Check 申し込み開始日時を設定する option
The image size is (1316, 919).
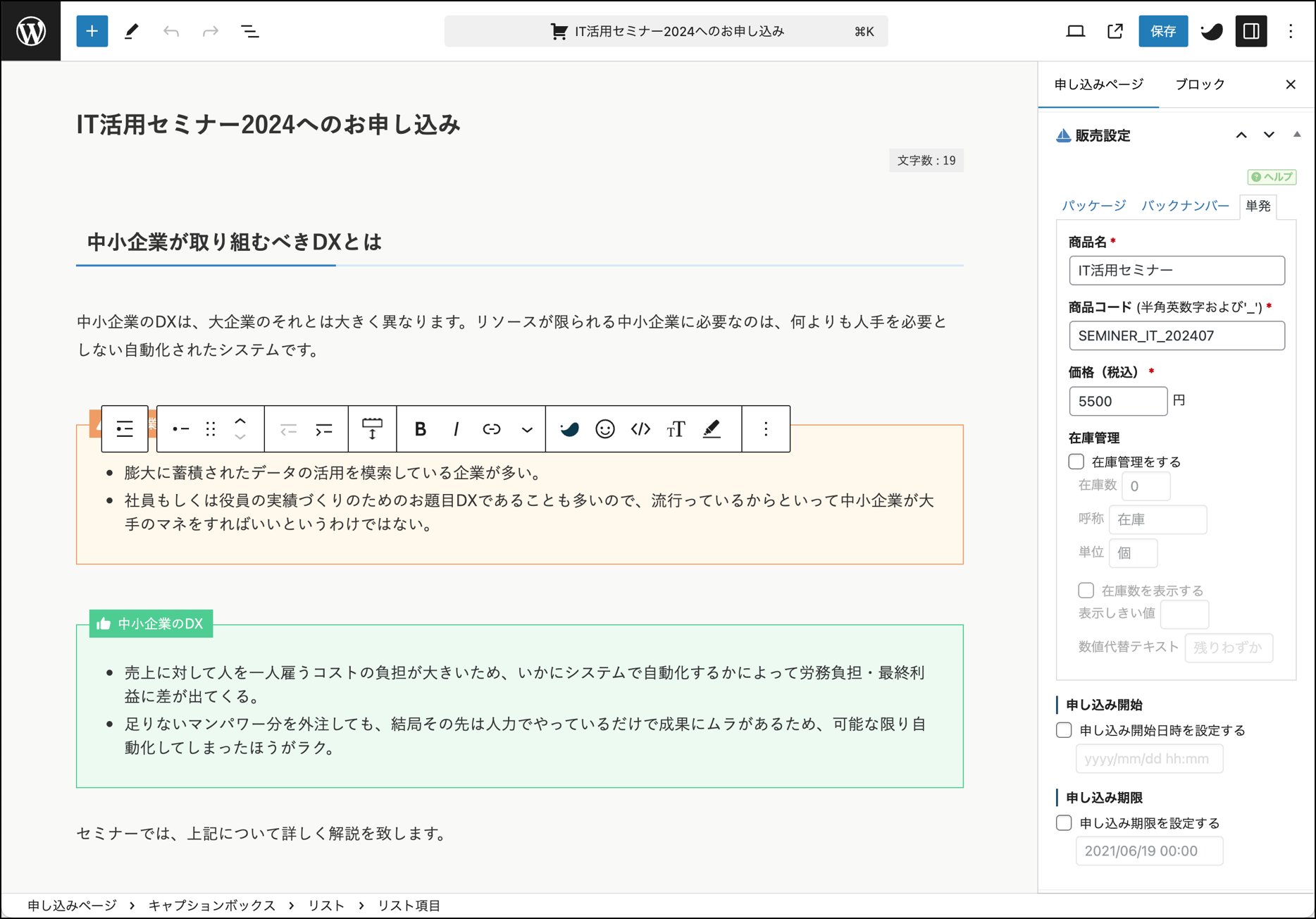(x=1064, y=730)
